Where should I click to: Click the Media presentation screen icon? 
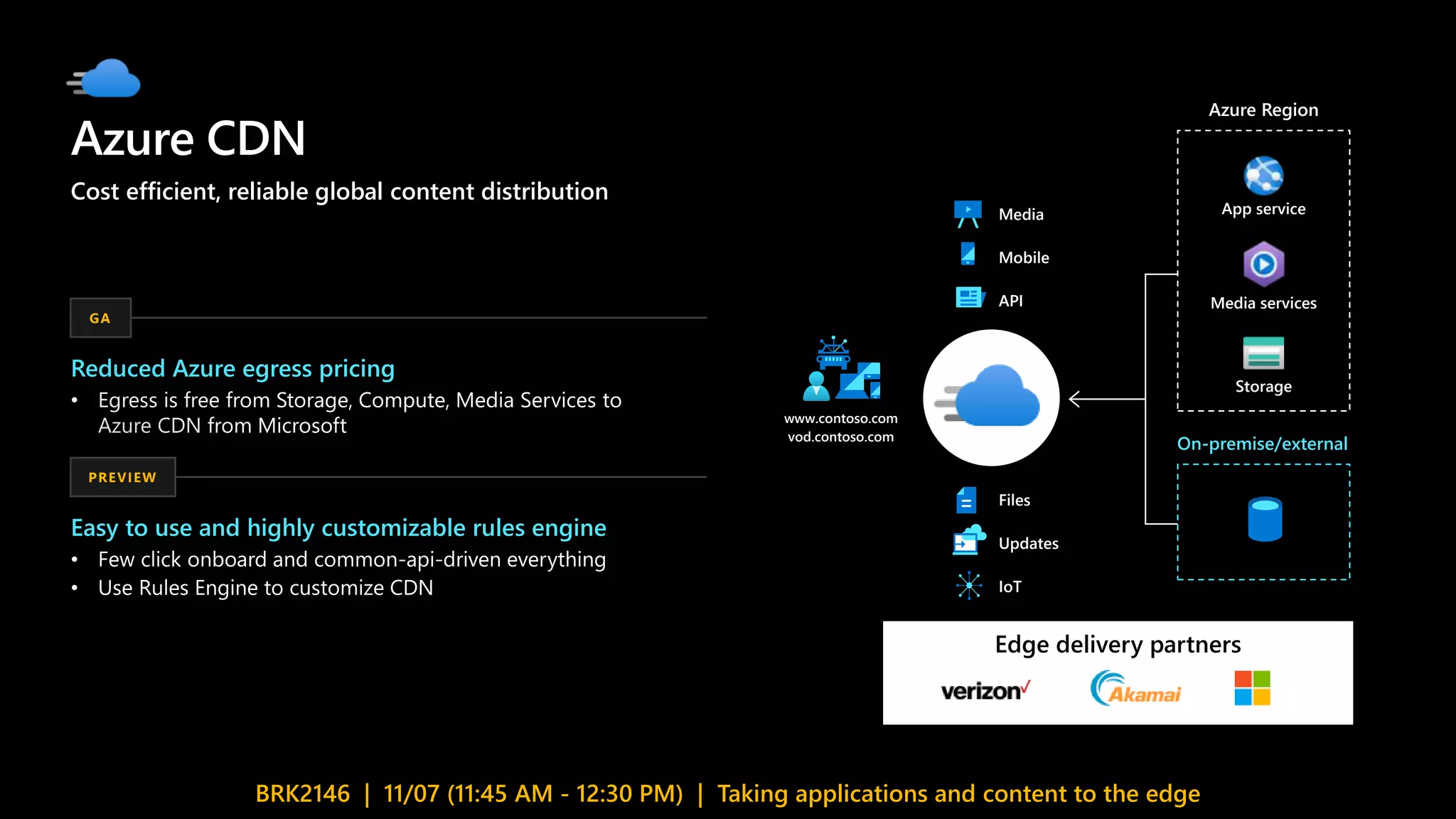(x=968, y=214)
